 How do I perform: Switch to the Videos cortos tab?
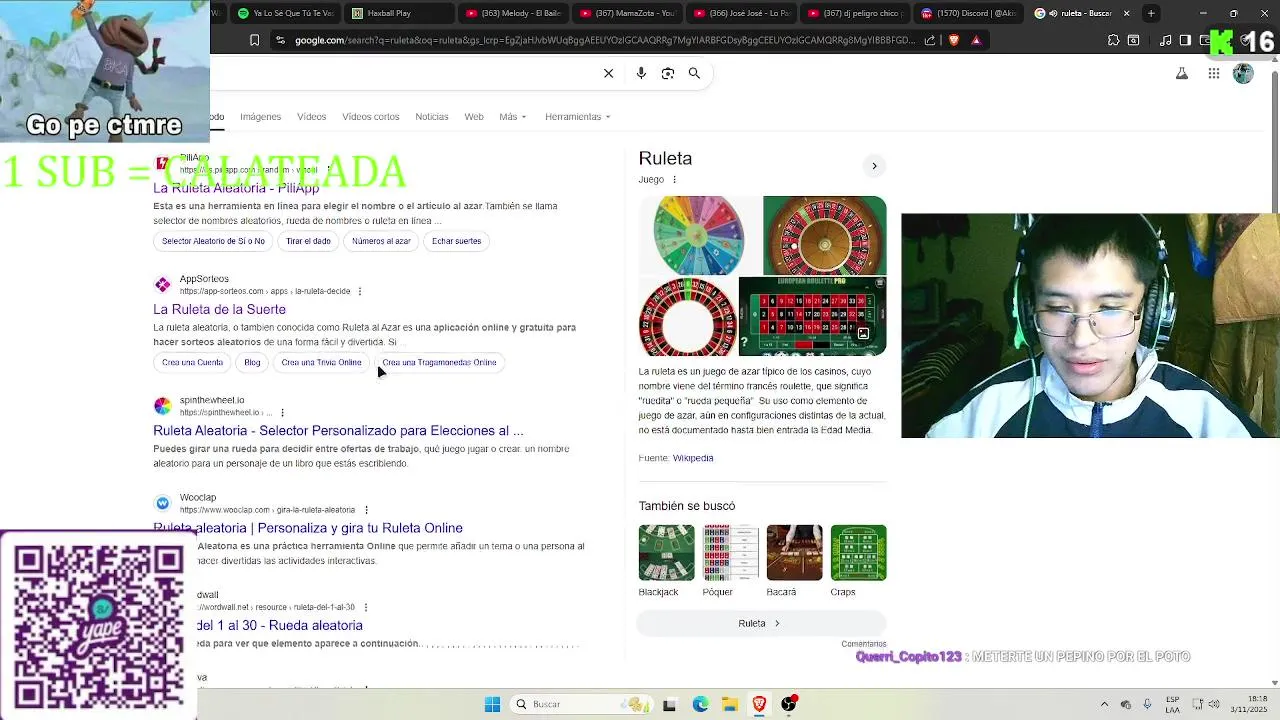370,117
